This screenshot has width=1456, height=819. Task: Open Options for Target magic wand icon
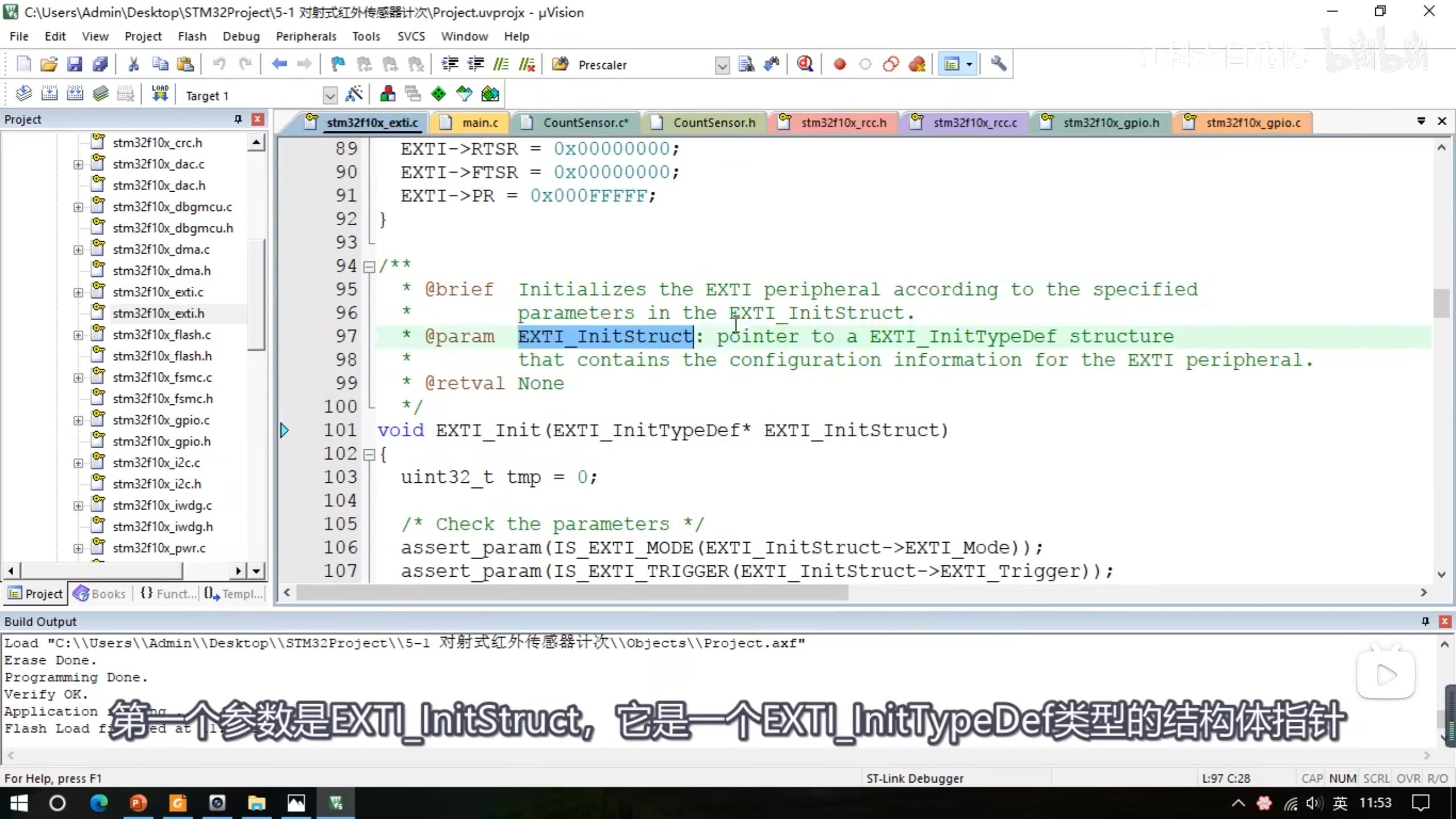pos(354,94)
